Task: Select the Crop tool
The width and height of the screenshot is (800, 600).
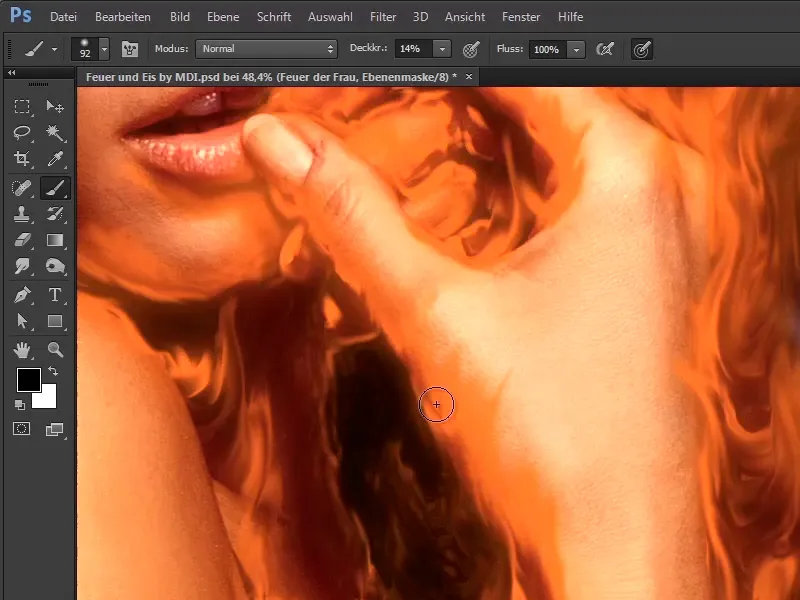Action: 21,159
